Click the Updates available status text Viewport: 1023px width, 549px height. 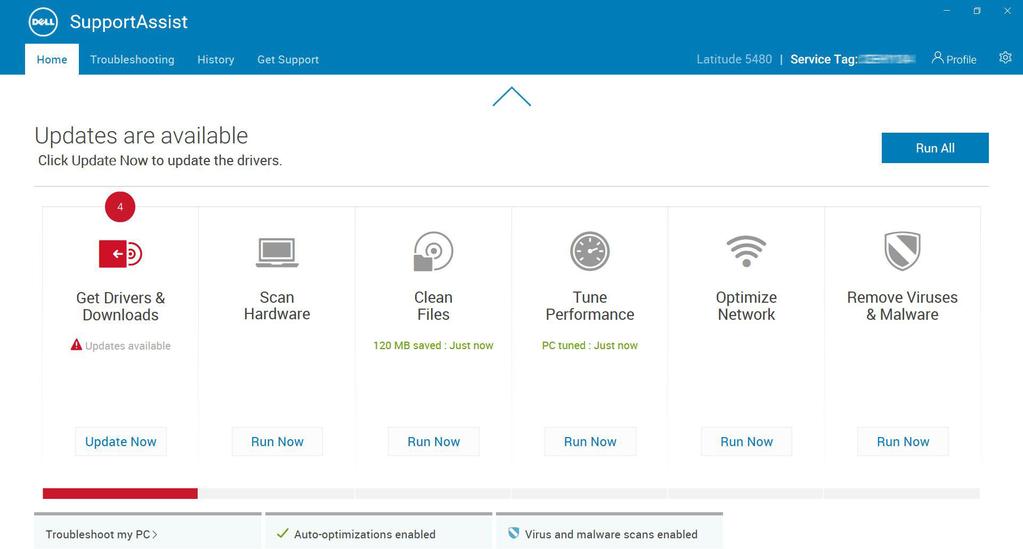(128, 345)
